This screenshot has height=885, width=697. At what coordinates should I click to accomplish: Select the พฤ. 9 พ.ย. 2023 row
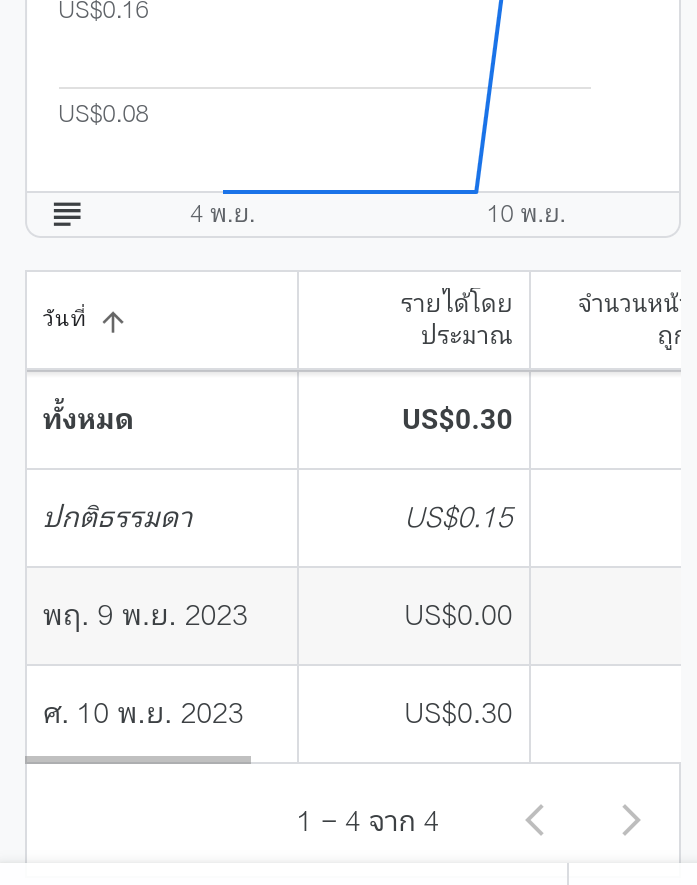point(353,616)
